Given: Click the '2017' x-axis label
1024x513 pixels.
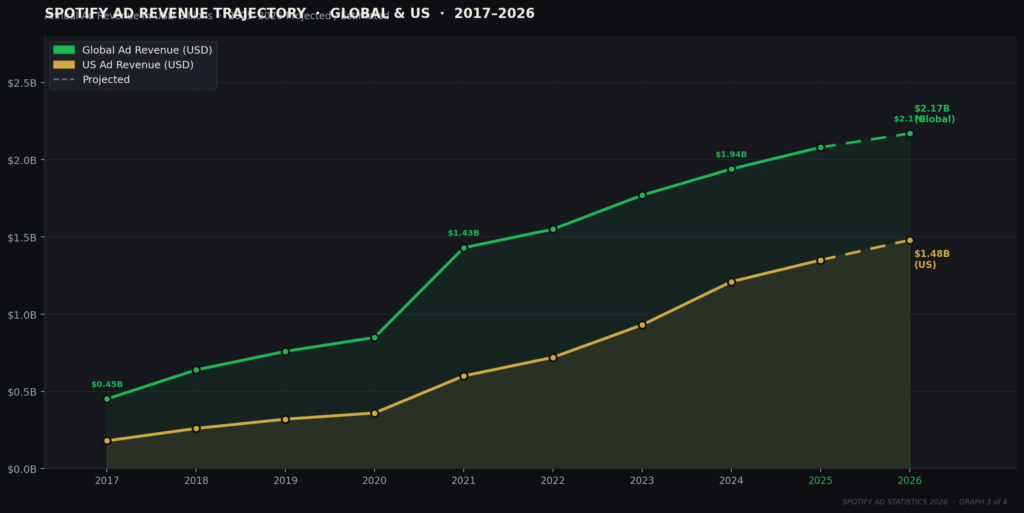Looking at the screenshot, I should coord(107,480).
